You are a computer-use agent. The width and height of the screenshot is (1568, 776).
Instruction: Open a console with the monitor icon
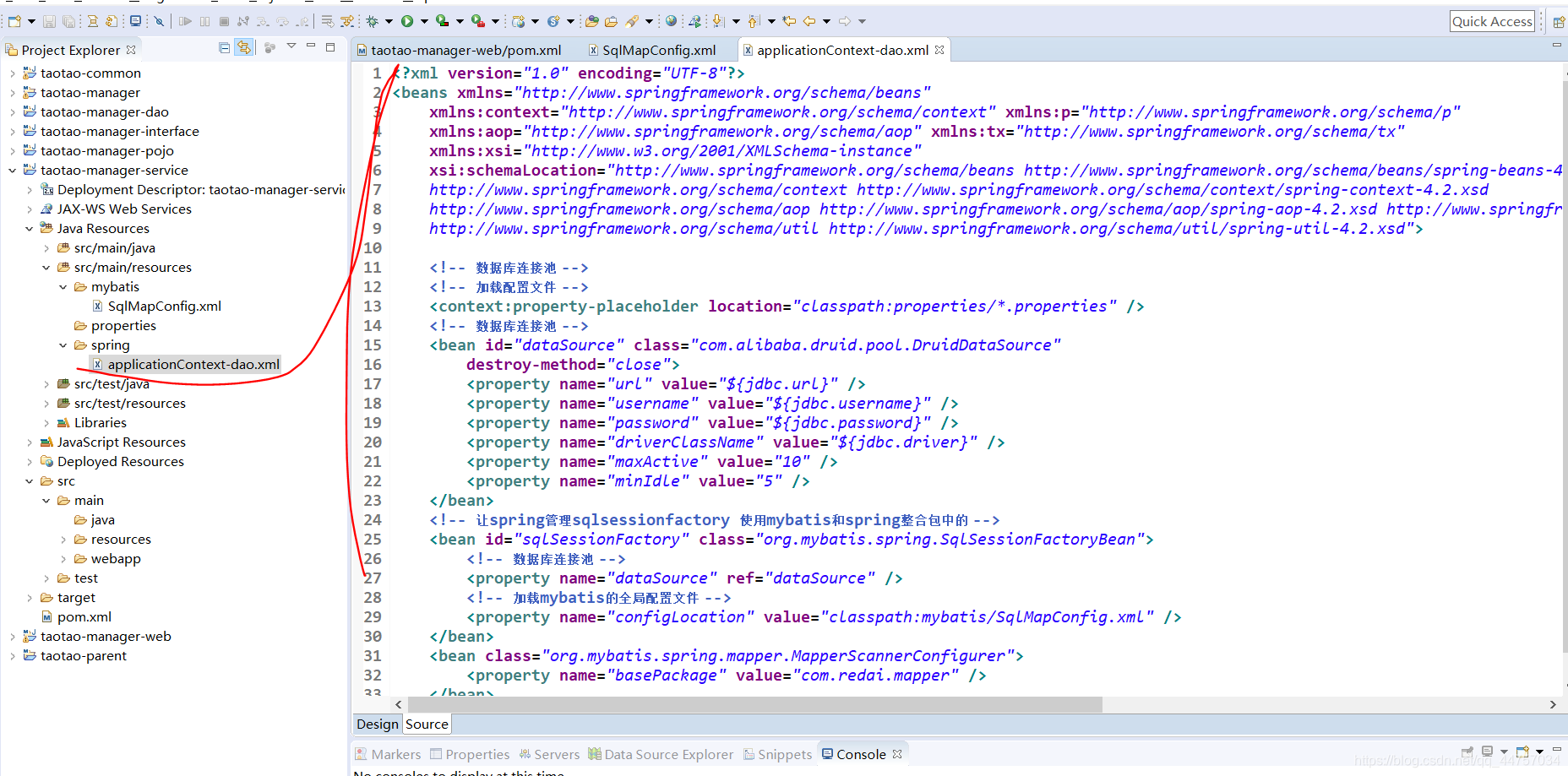point(135,21)
